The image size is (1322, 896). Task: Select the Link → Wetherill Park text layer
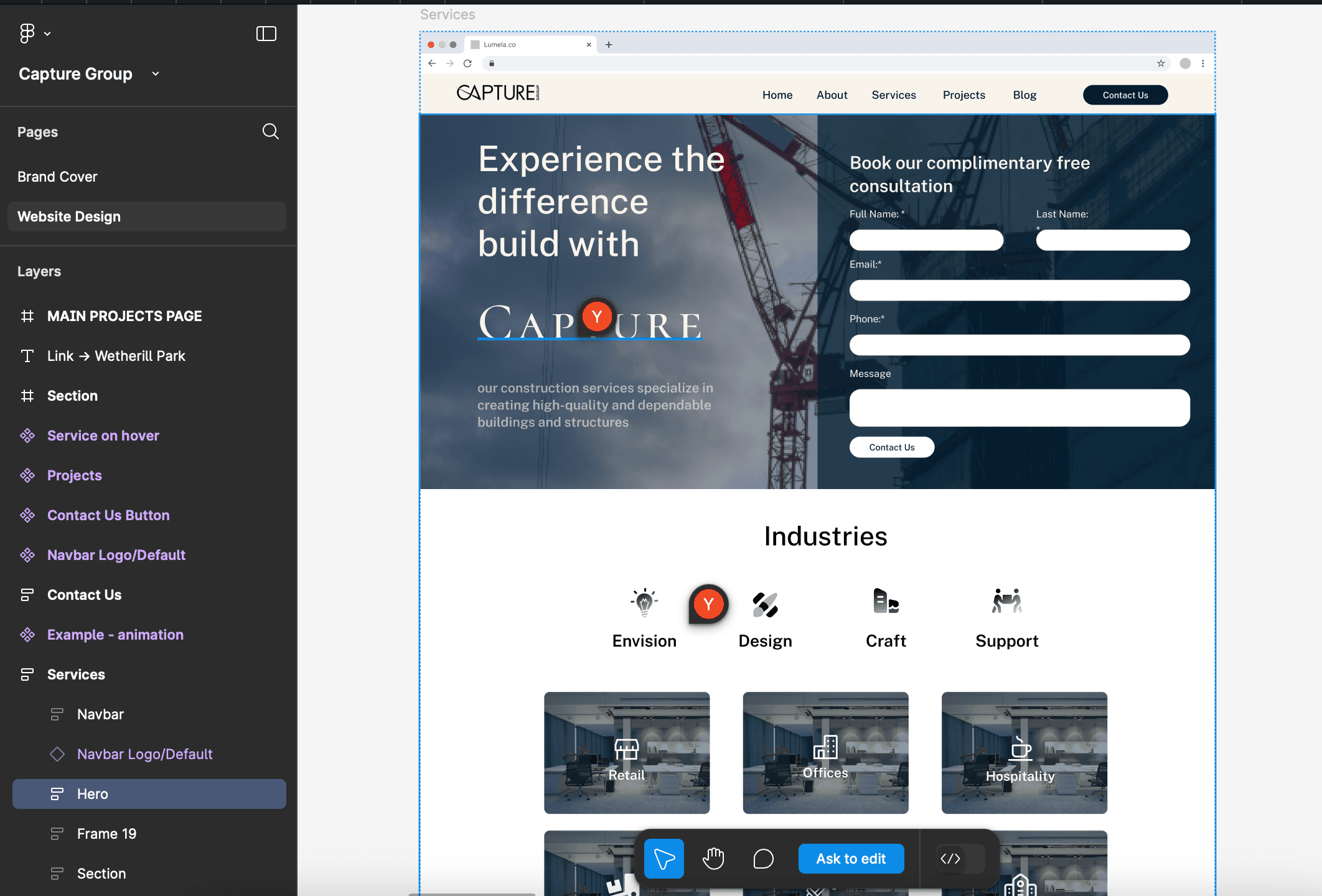(116, 356)
